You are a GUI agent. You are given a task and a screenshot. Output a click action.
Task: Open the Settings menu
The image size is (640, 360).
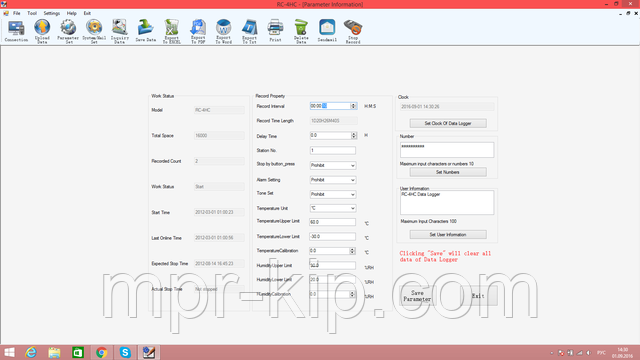coord(51,13)
